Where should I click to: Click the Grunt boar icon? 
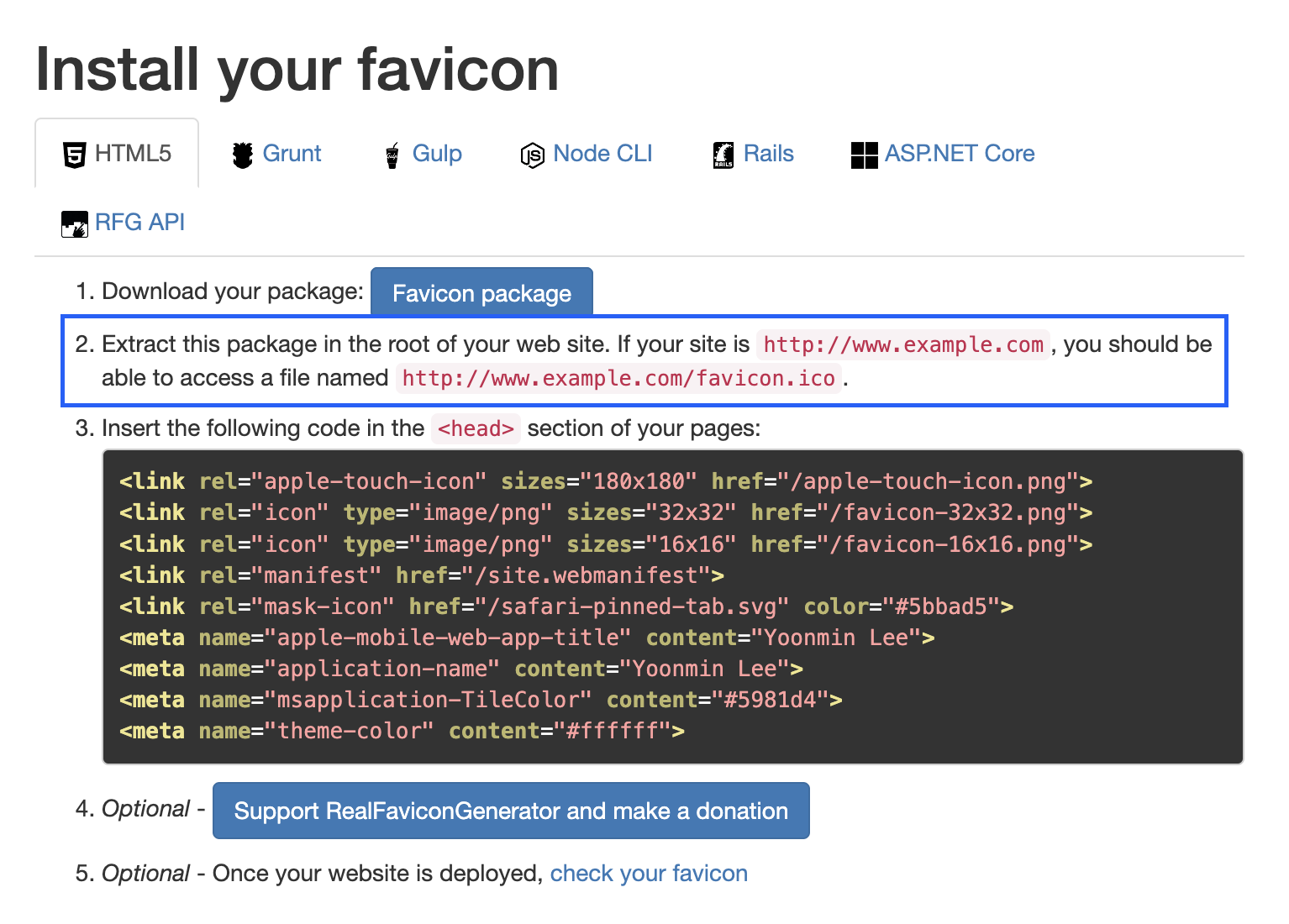(x=243, y=155)
